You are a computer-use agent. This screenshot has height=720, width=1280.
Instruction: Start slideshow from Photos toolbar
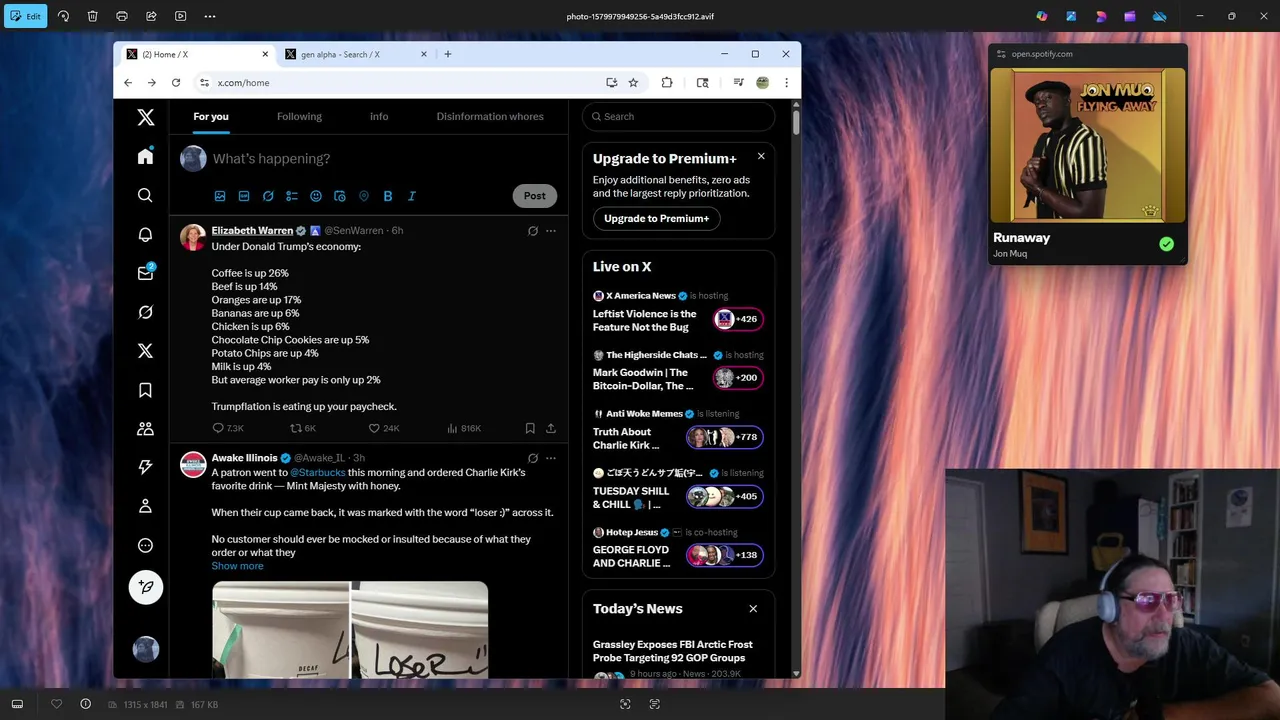point(180,16)
